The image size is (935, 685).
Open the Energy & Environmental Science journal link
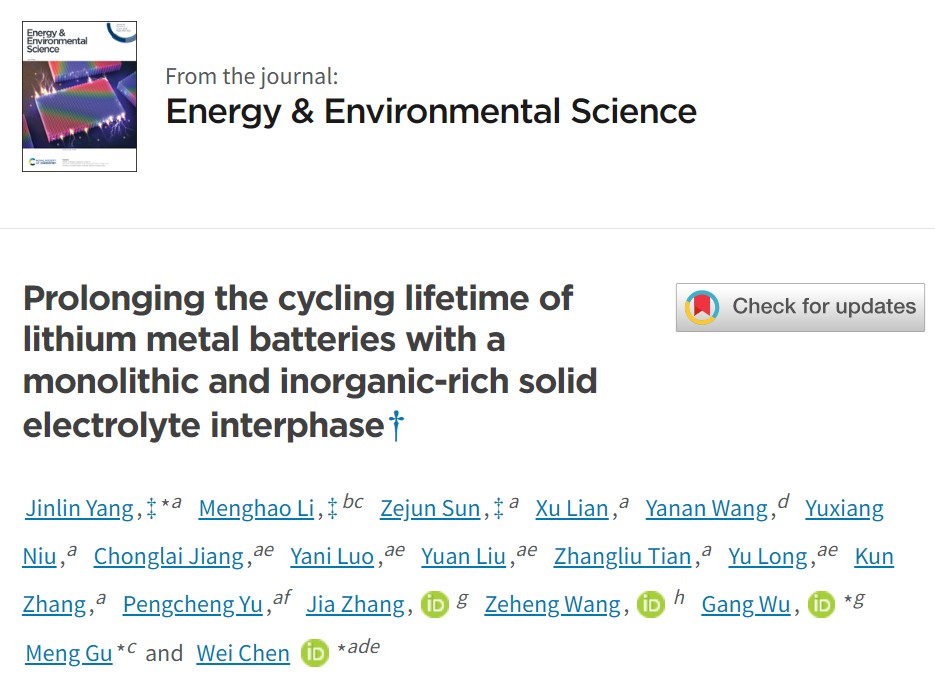point(431,110)
